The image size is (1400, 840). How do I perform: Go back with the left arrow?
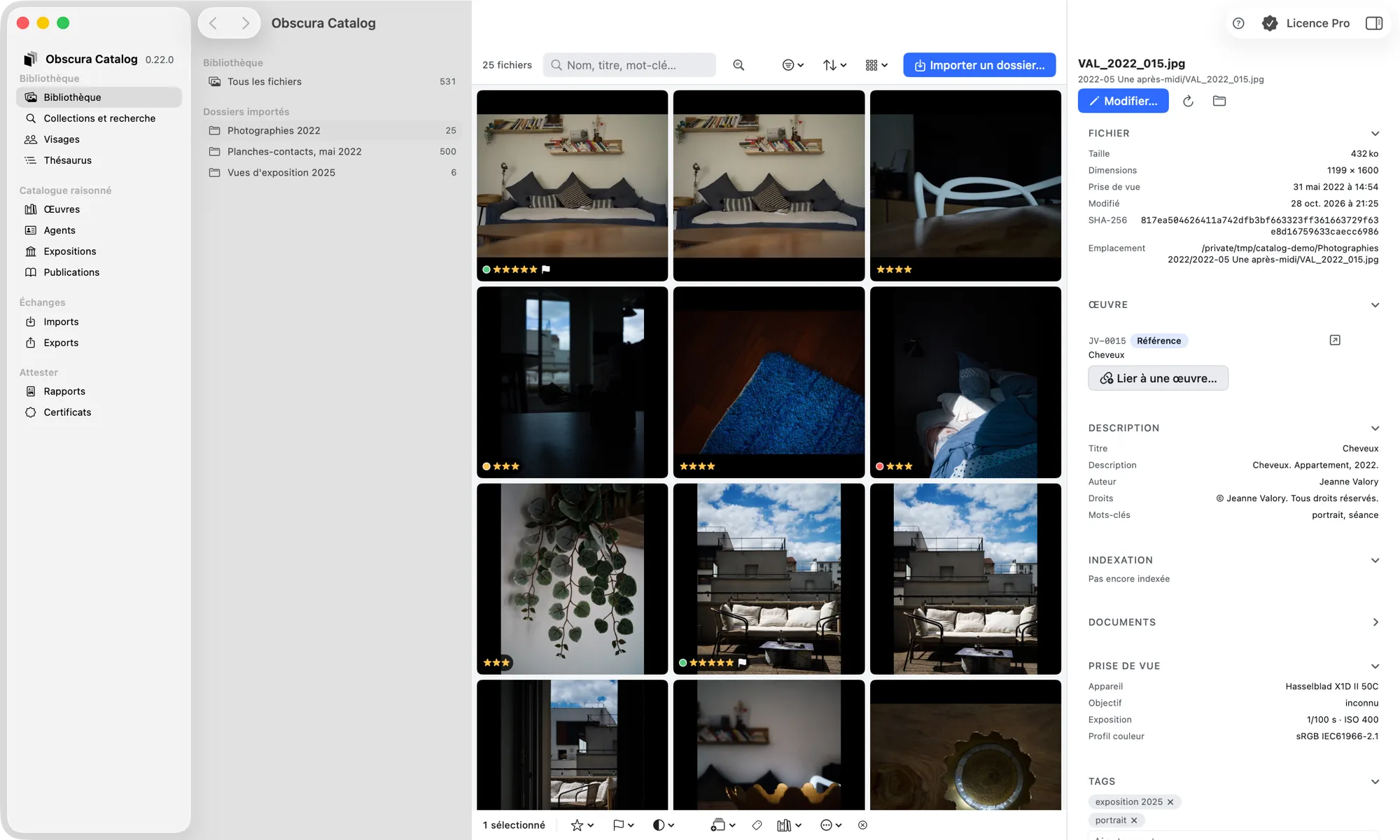coord(213,23)
